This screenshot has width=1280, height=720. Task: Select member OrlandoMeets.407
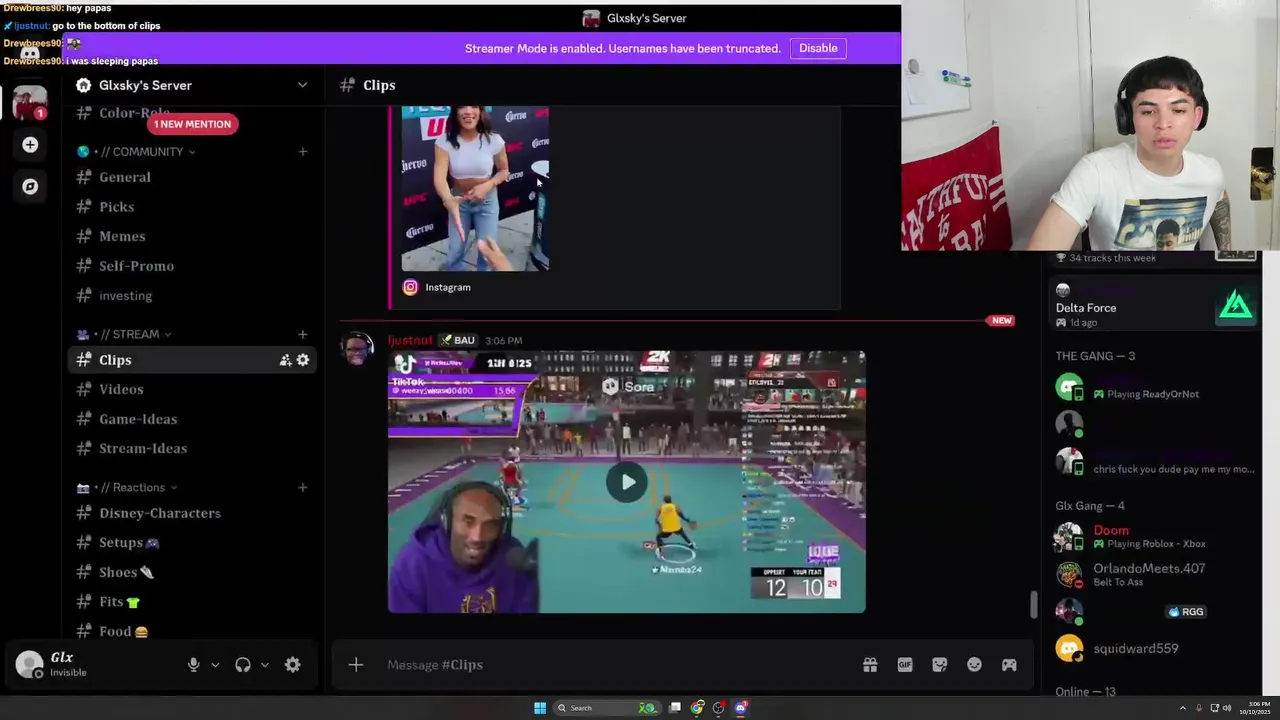[1154, 574]
